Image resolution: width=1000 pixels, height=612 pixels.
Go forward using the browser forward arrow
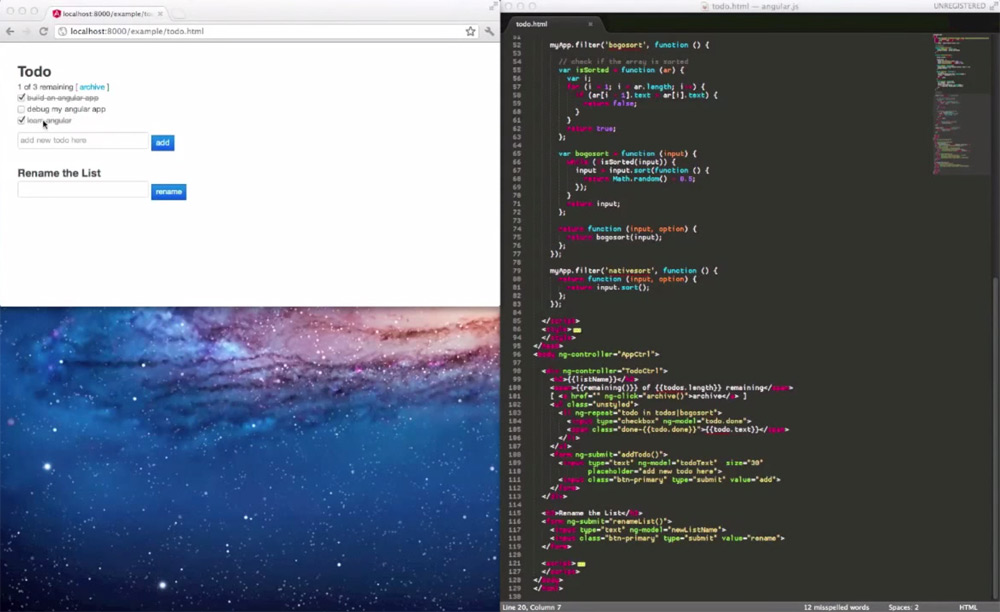(x=27, y=31)
